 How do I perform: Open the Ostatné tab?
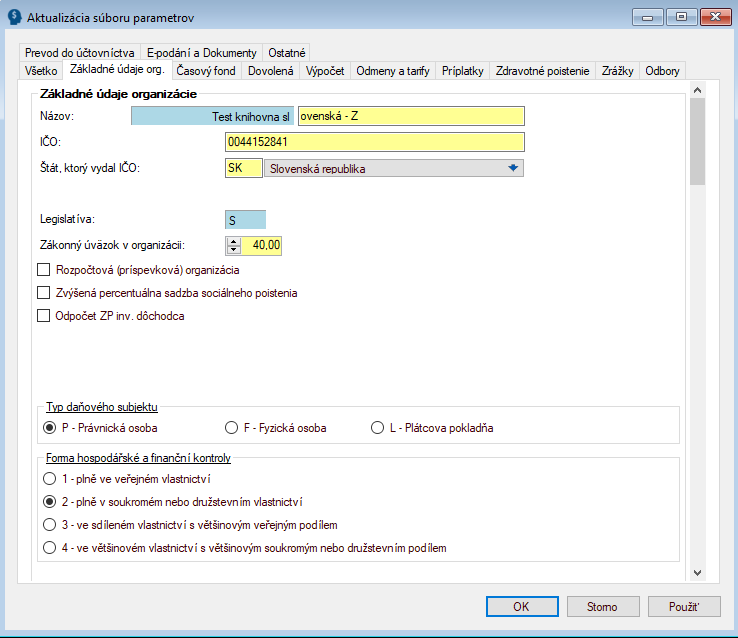pyautogui.click(x=287, y=52)
